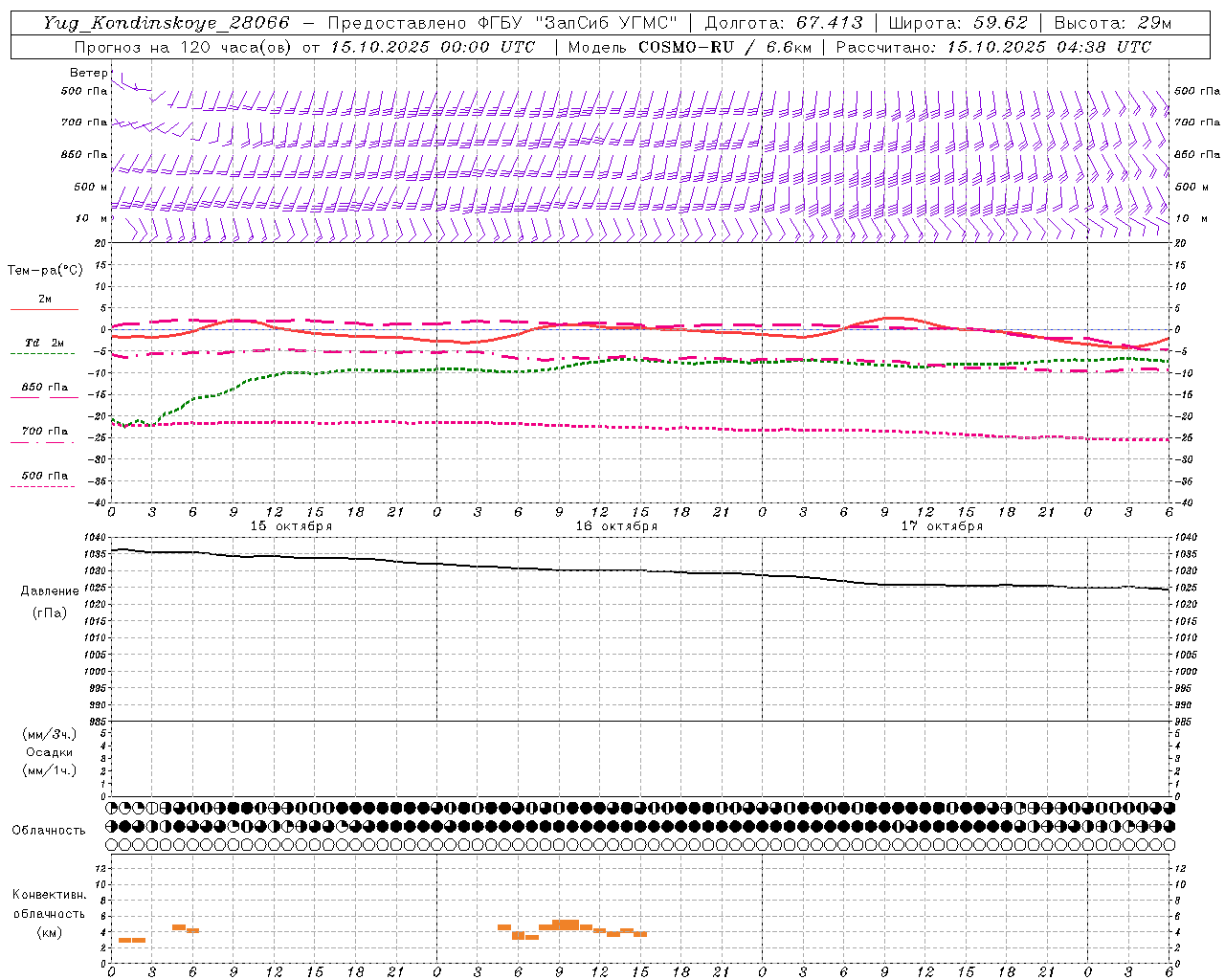Click the (гПа) unit under Давление
This screenshot has height=980, width=1225.
(x=50, y=612)
